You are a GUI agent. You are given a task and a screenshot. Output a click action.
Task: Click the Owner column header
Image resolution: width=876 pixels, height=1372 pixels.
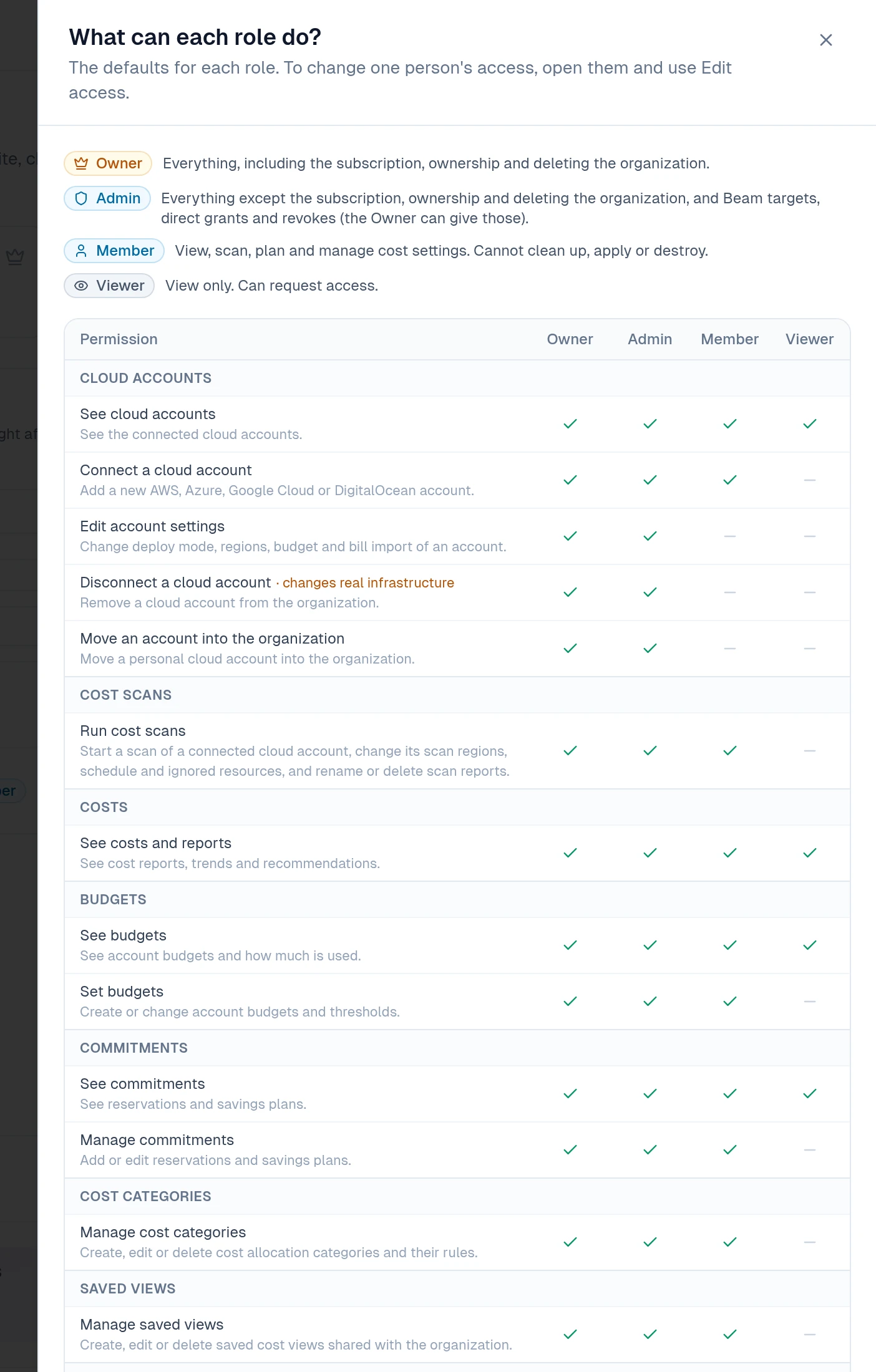point(570,339)
